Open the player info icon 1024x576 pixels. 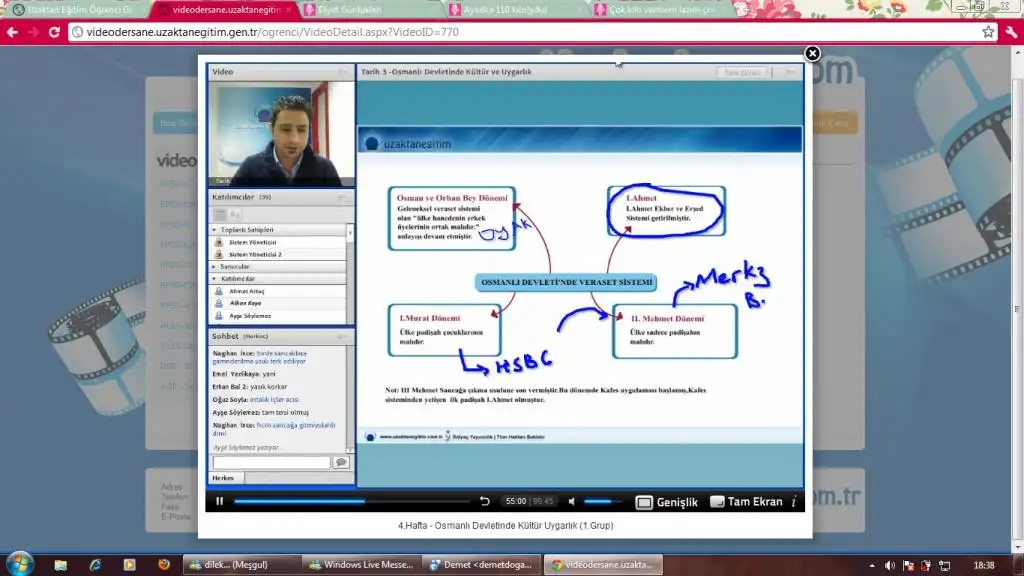point(794,501)
